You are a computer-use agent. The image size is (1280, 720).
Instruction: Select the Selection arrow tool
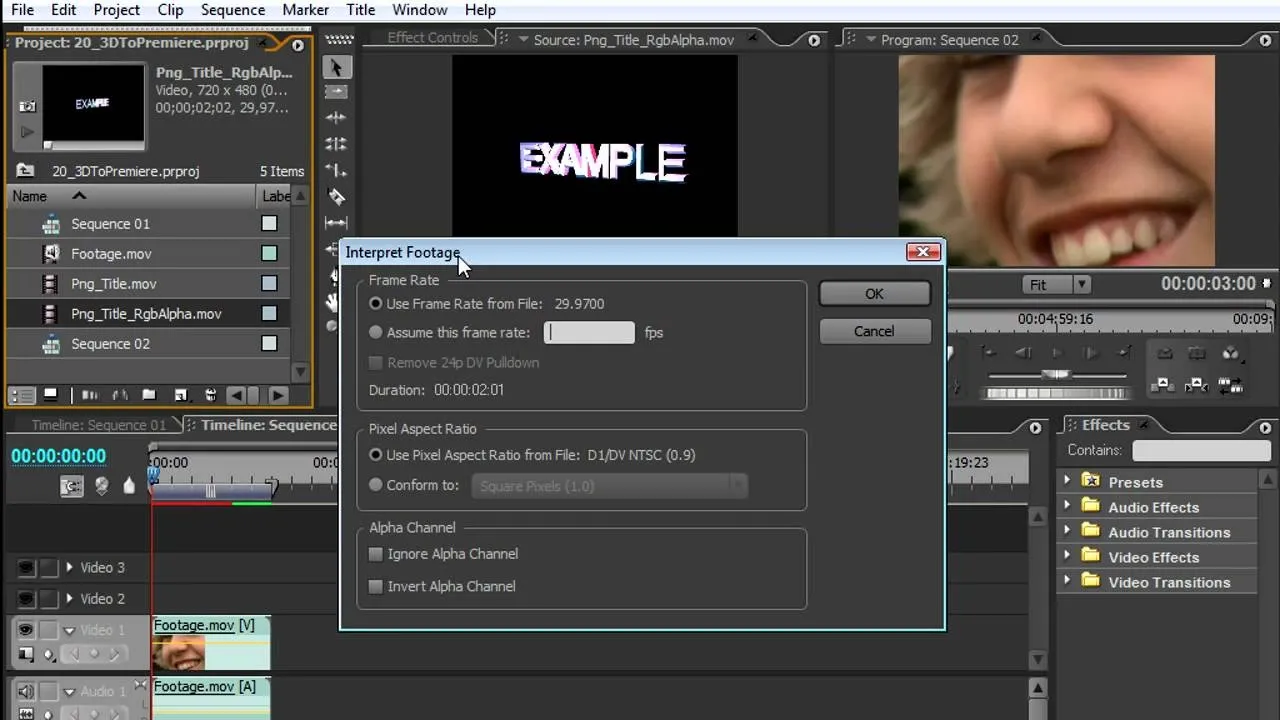point(336,67)
